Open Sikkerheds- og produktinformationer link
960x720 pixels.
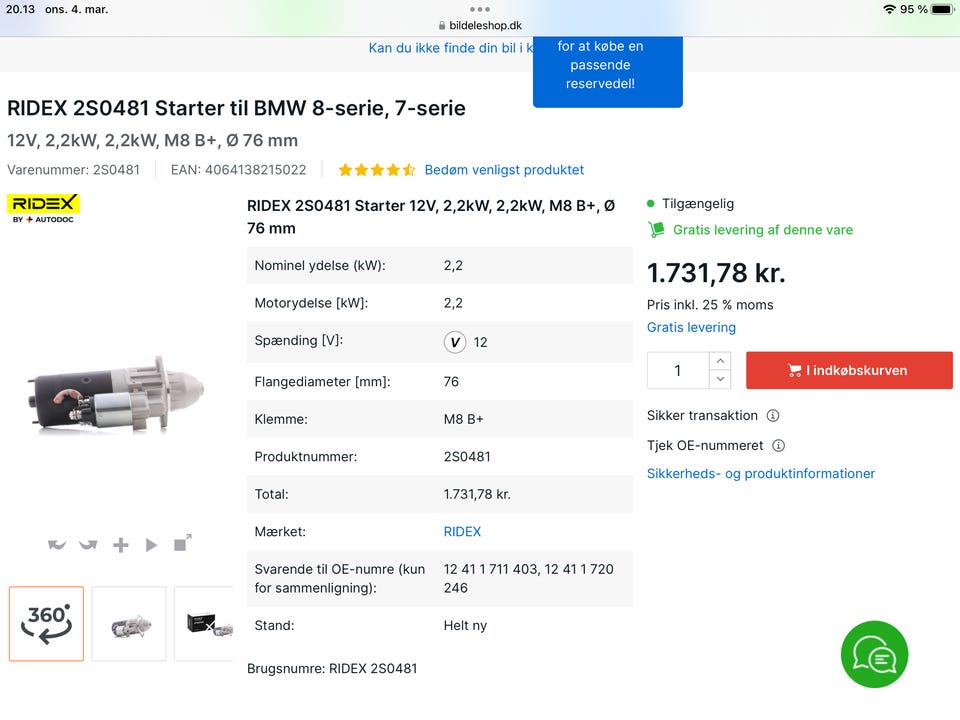click(760, 474)
